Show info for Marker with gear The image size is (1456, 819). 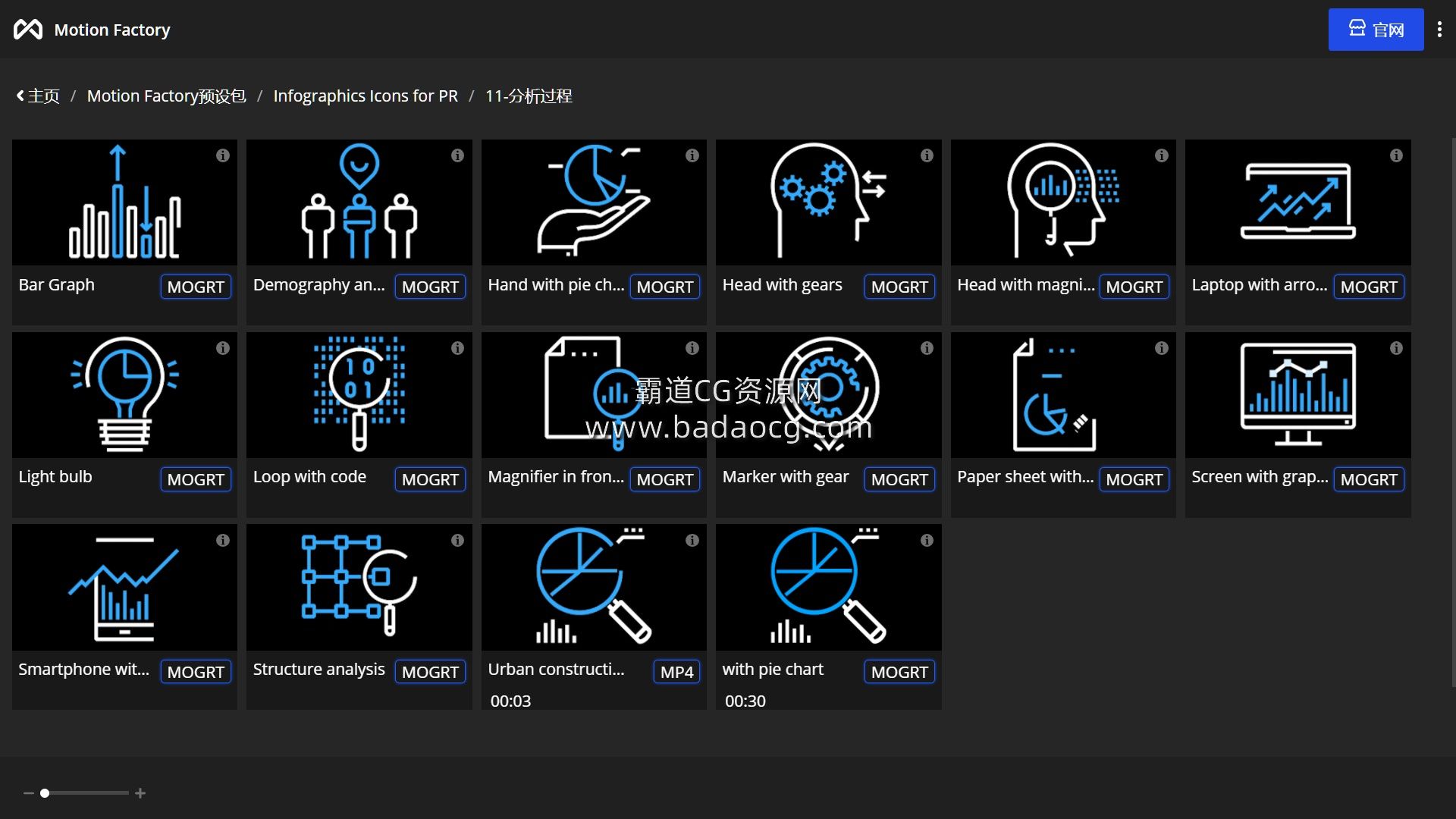click(927, 348)
